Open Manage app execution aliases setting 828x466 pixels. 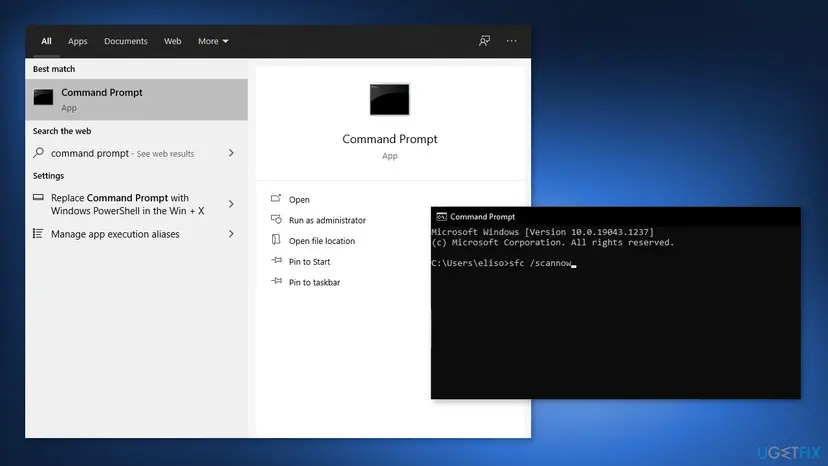(x=115, y=234)
